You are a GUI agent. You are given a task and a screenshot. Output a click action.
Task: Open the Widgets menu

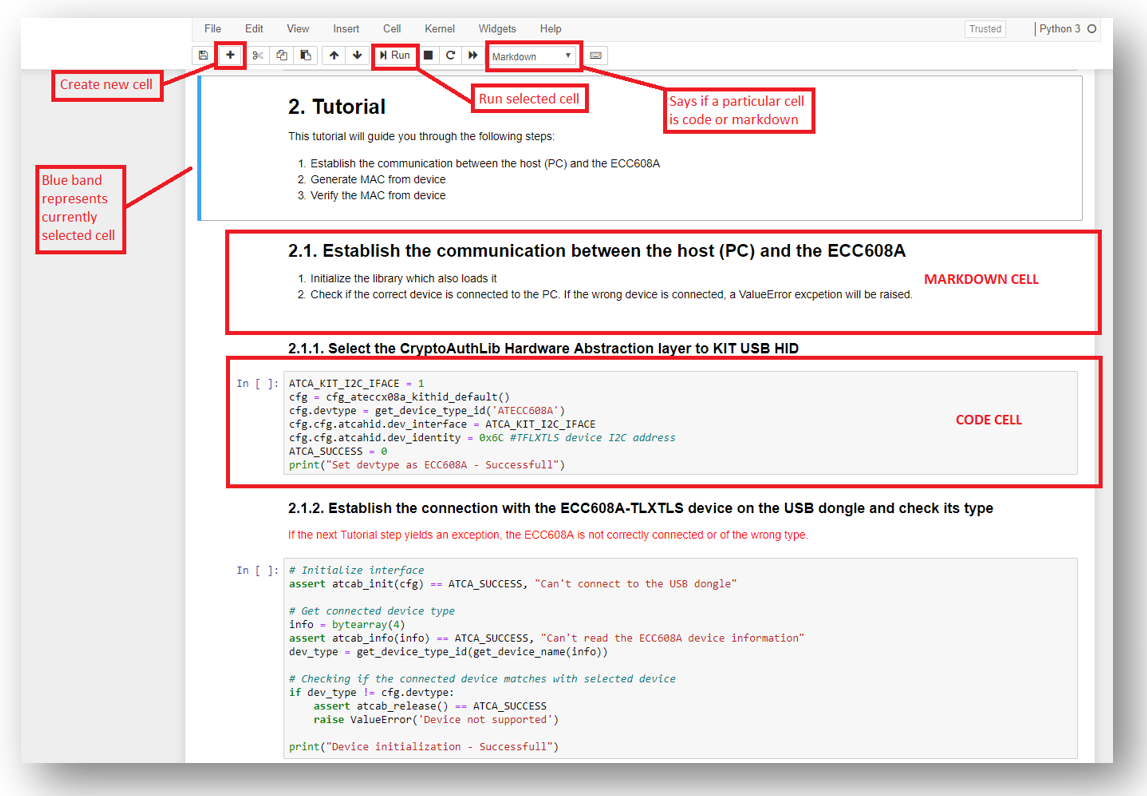pyautogui.click(x=497, y=29)
